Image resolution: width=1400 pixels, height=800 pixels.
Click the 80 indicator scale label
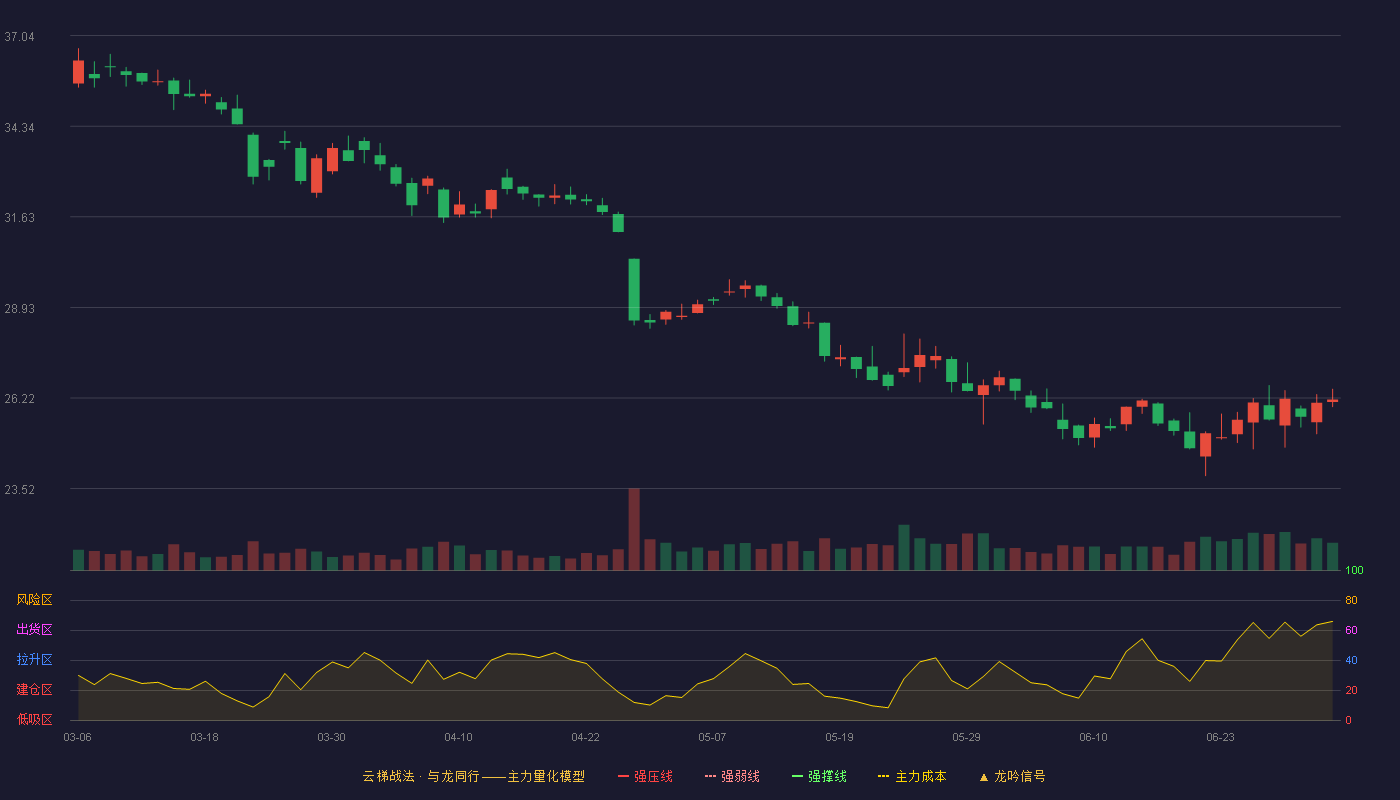1351,600
